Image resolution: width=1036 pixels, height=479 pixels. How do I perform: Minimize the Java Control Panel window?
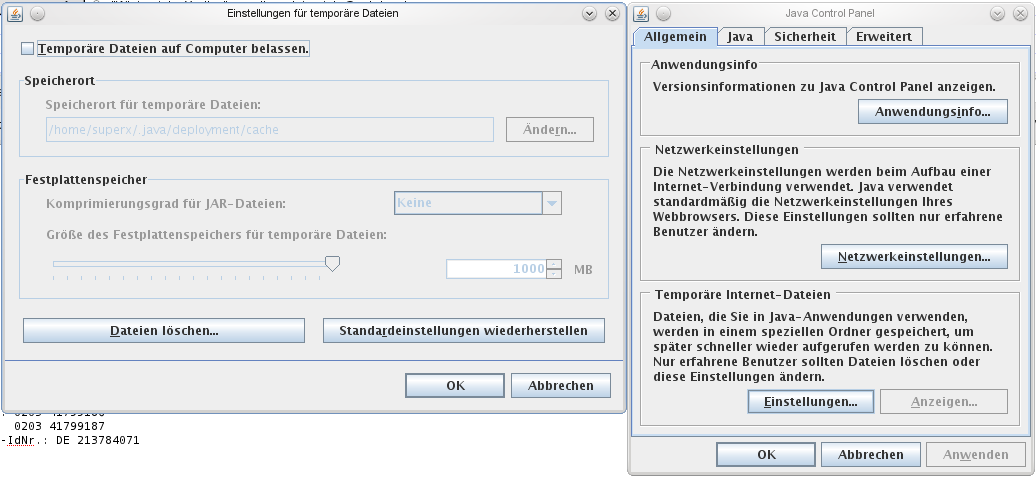point(998,13)
